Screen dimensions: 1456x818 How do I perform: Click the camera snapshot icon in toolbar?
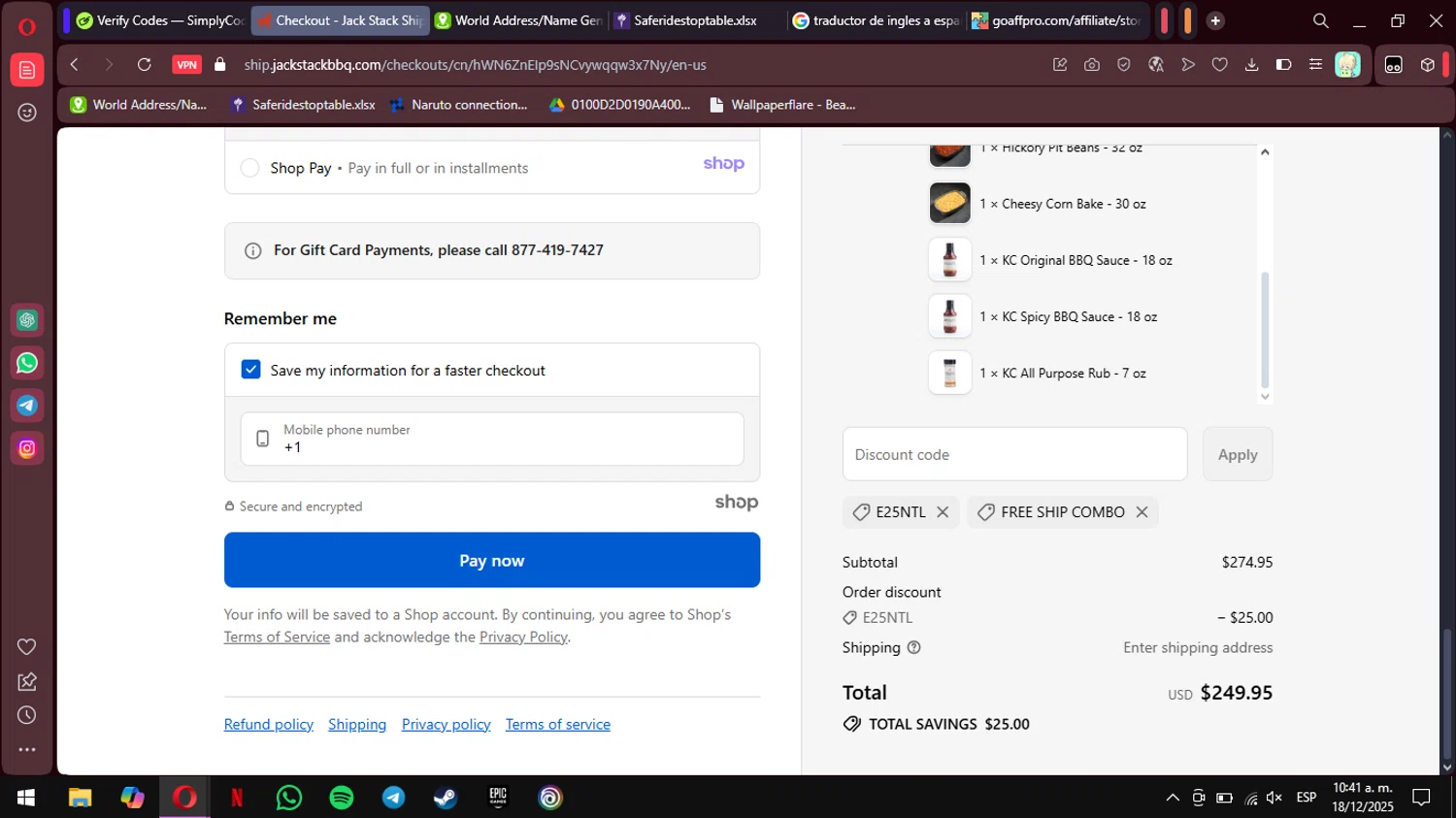pos(1092,65)
